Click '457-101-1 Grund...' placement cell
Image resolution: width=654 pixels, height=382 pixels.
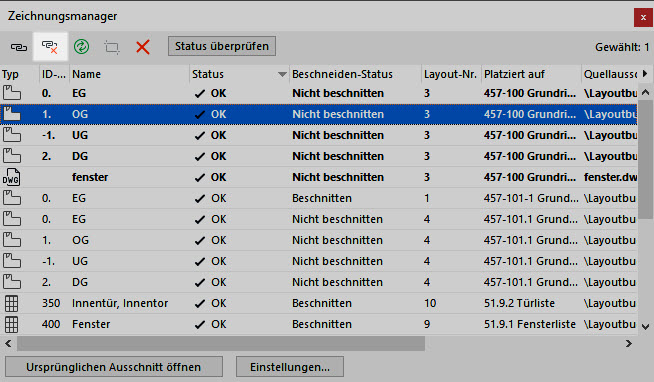(531, 198)
